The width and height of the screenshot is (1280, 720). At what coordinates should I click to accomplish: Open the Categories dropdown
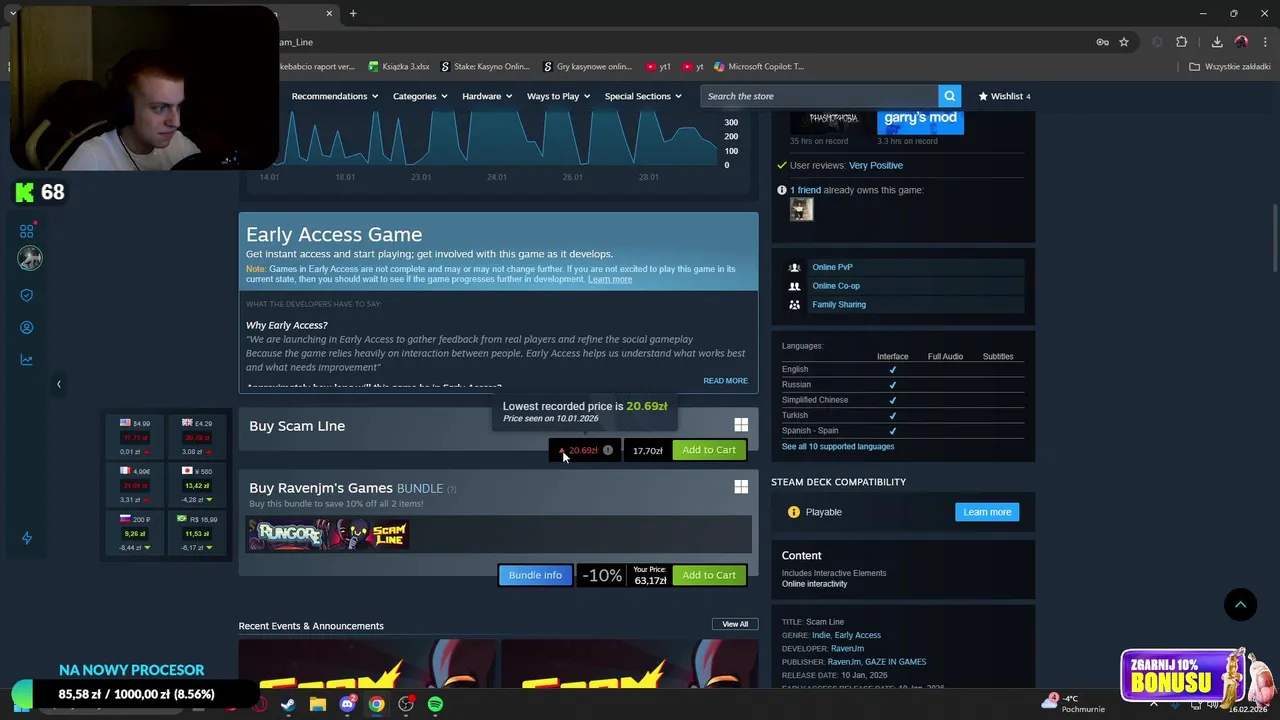click(420, 96)
